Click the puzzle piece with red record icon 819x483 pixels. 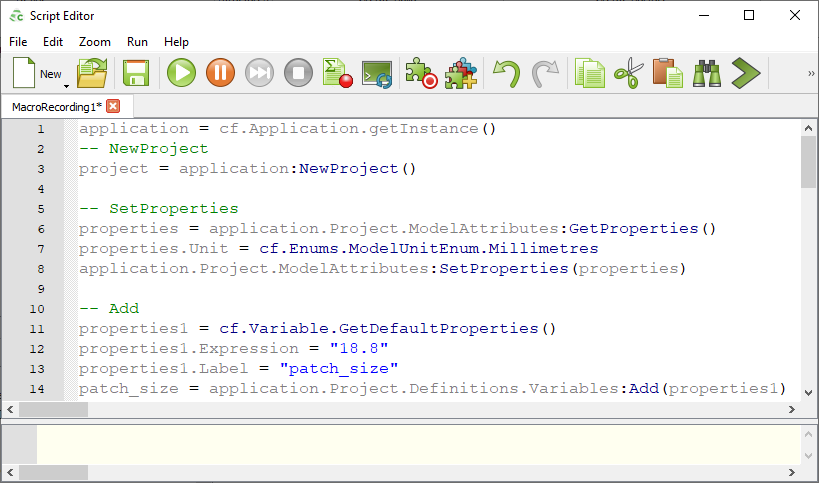[422, 73]
